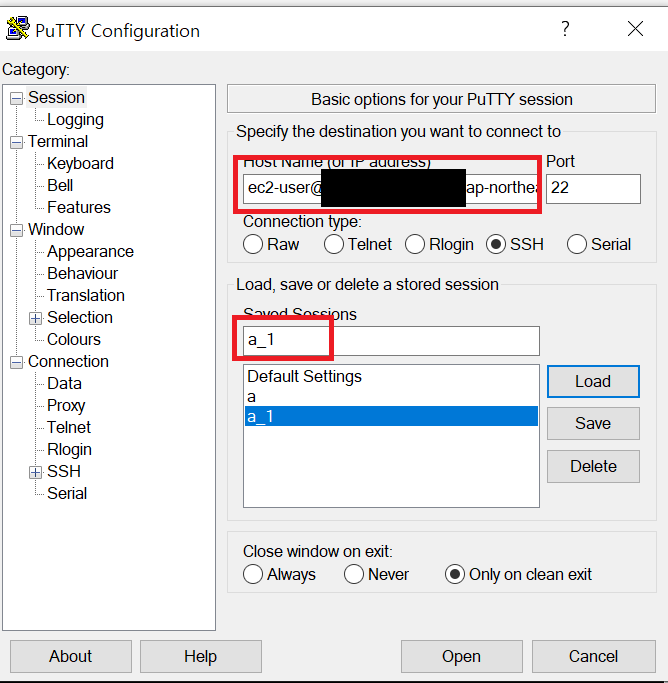This screenshot has height=683, width=668.
Task: Go to Proxy settings
Action: pyautogui.click(x=66, y=406)
